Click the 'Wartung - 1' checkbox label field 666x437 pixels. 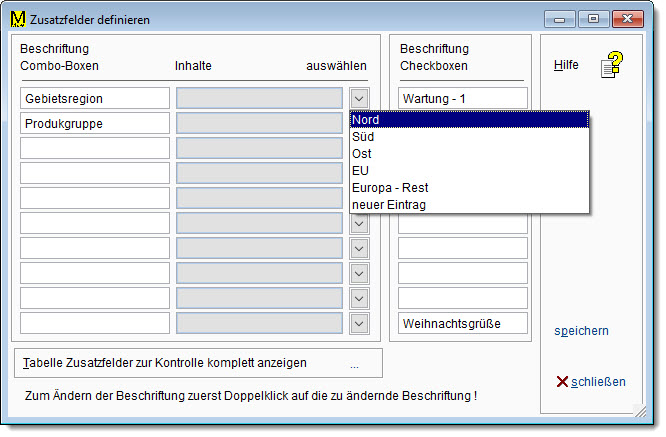point(462,98)
